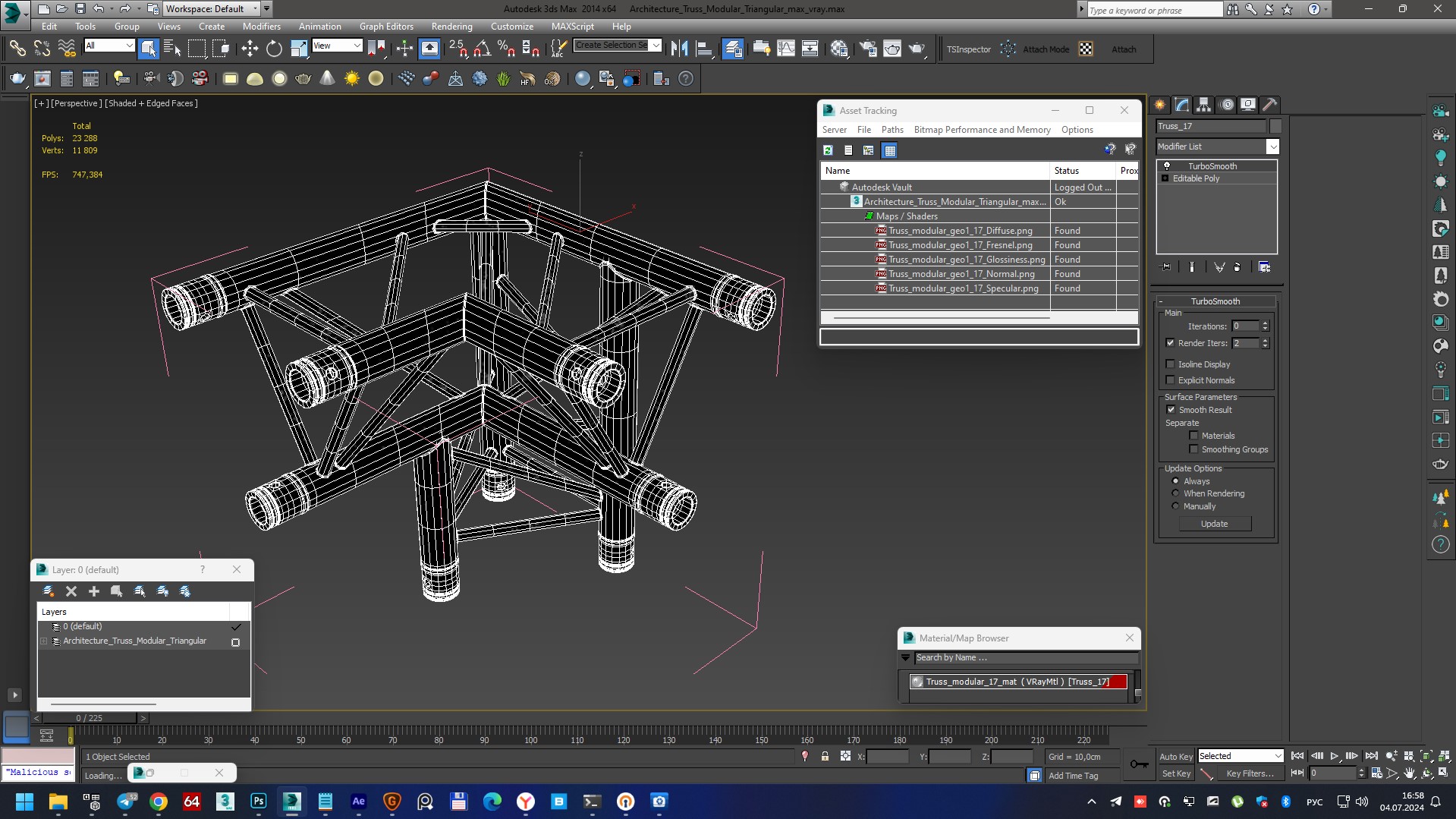Open the Selected key filter dropdown
Image resolution: width=1456 pixels, height=819 pixels.
point(1240,756)
